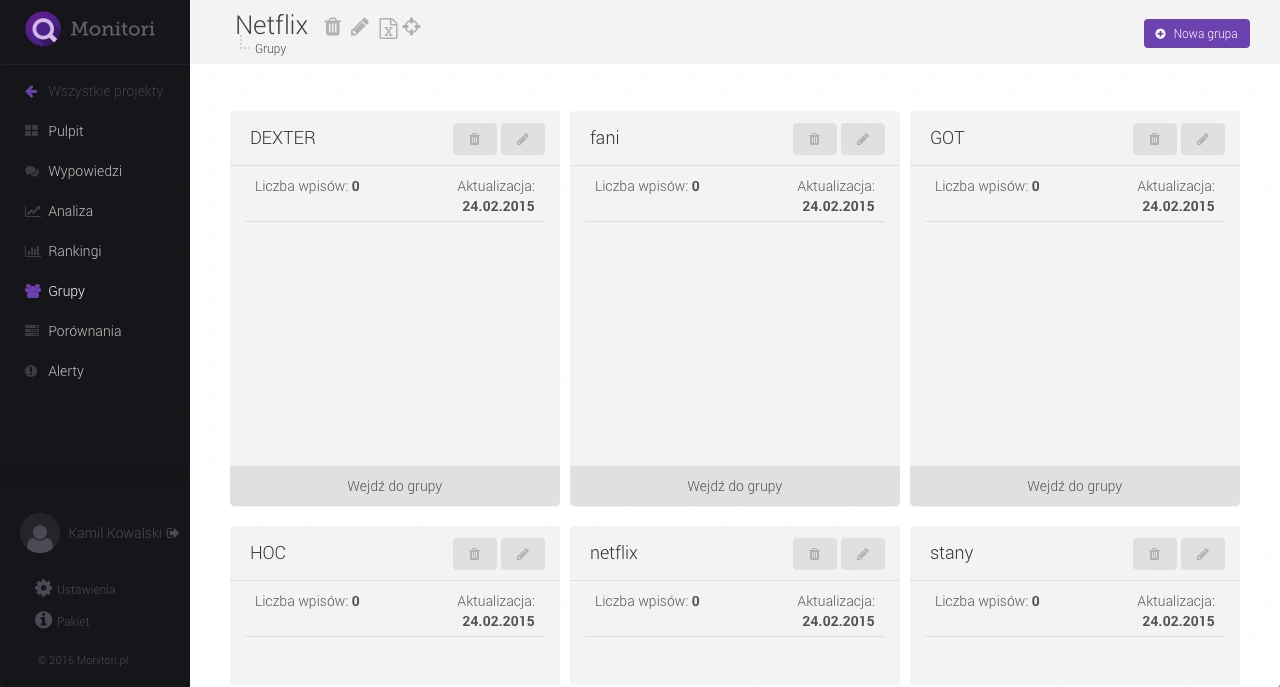Click the Monitori.pl copyright text
Viewport: 1280px width, 687px height.
[83, 660]
